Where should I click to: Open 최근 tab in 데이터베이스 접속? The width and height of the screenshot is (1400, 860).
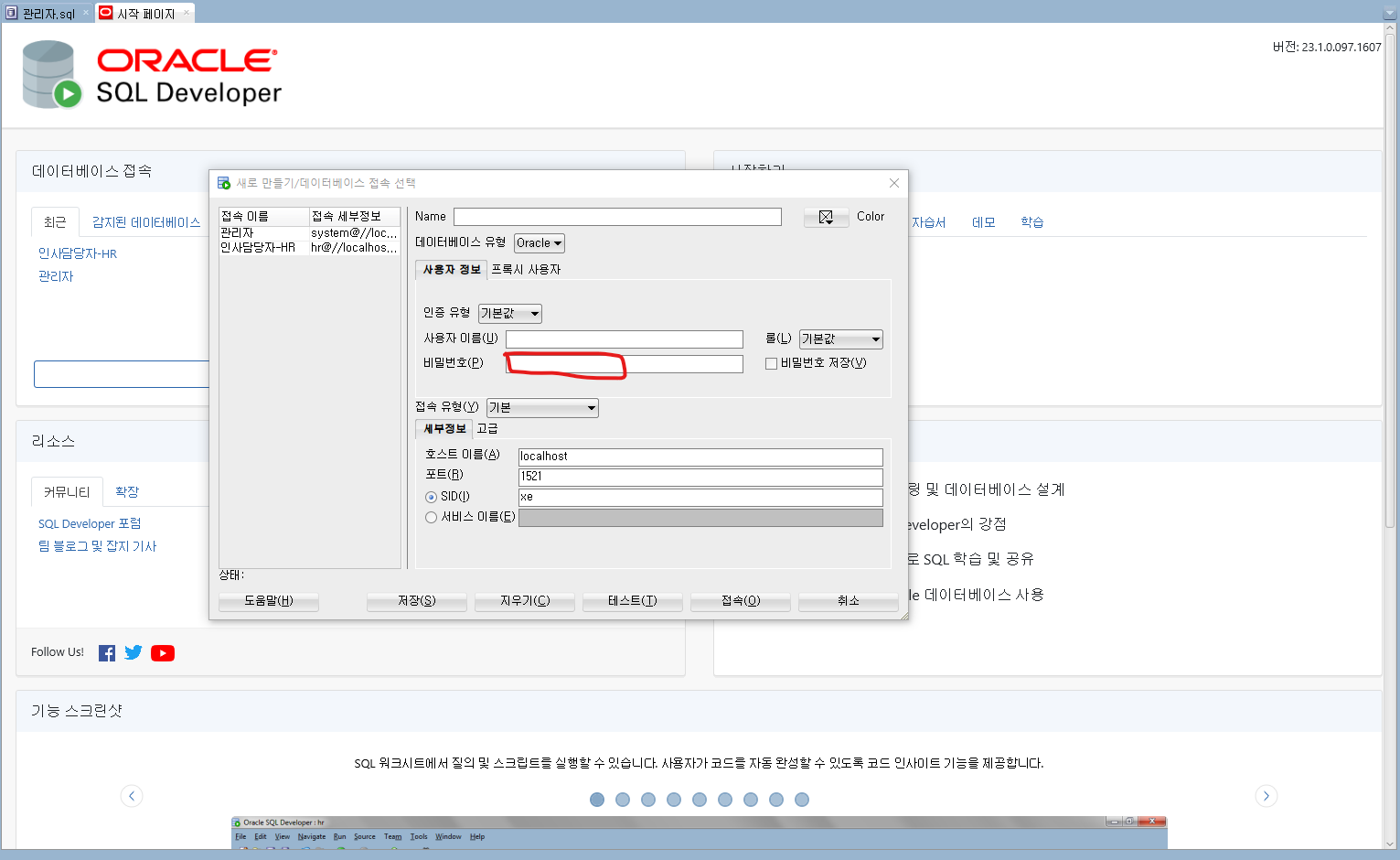[x=55, y=222]
